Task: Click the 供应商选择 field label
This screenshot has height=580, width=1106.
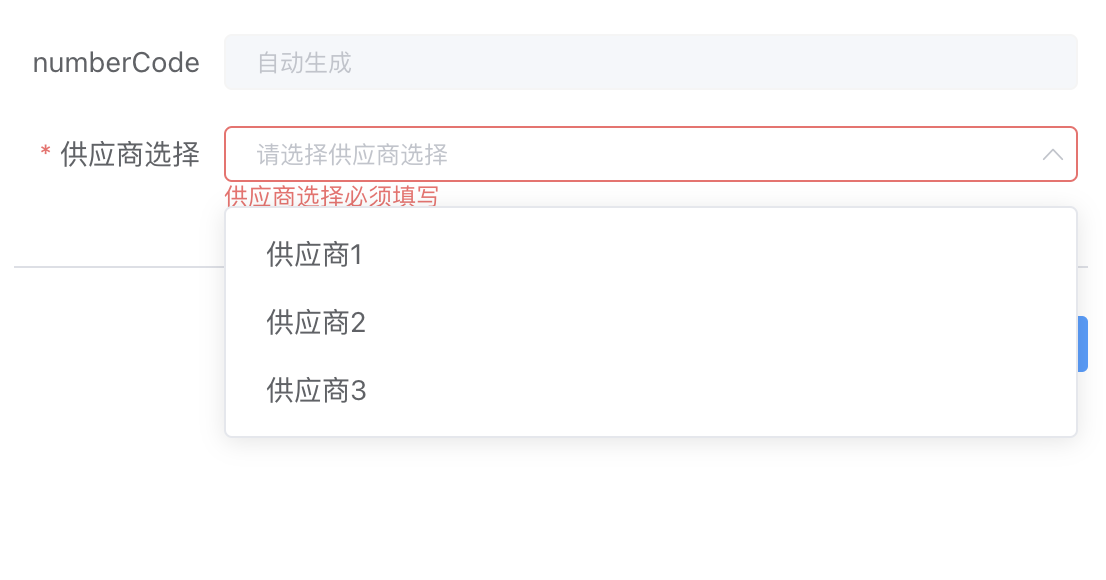Action: (x=130, y=154)
